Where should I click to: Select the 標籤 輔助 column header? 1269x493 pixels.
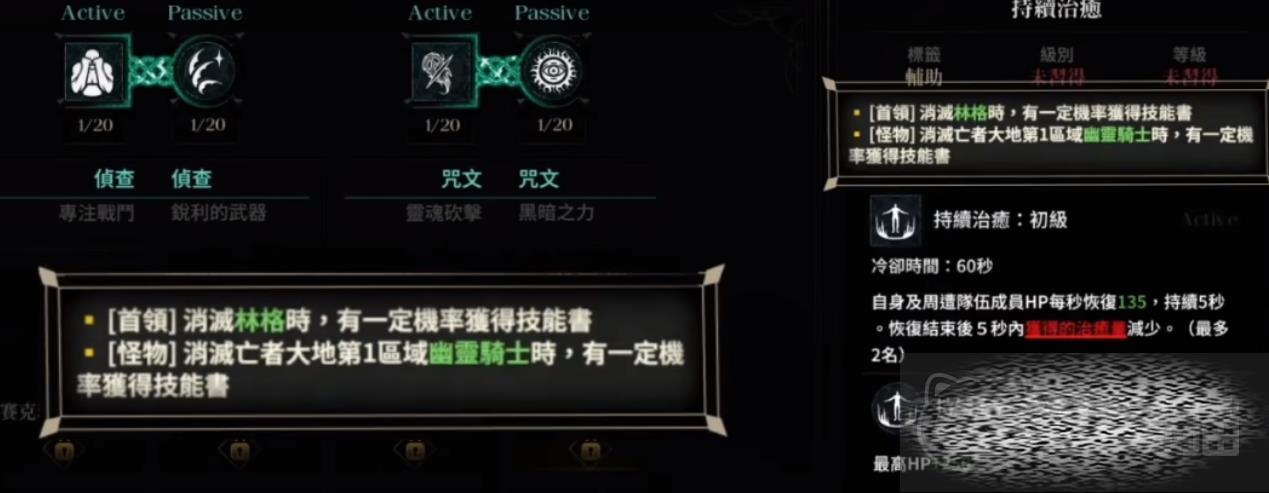click(x=924, y=66)
